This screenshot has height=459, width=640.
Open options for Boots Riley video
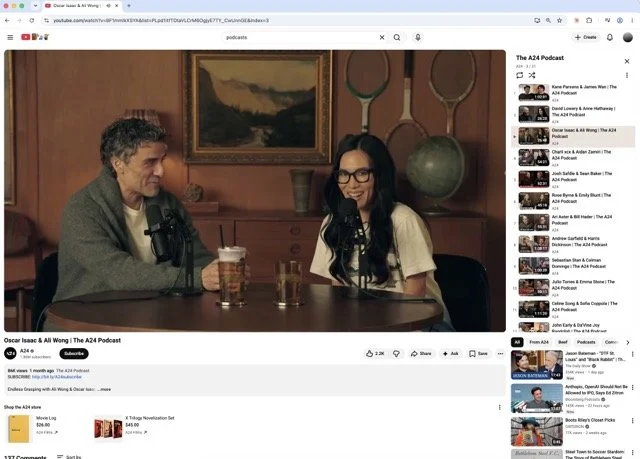(x=632, y=421)
